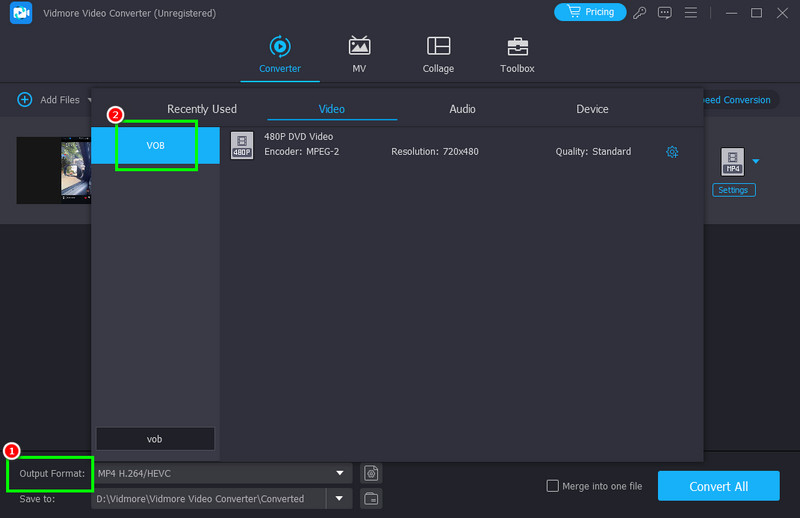Image resolution: width=800 pixels, height=518 pixels.
Task: Enable Merge into one file checkbox
Action: click(553, 486)
